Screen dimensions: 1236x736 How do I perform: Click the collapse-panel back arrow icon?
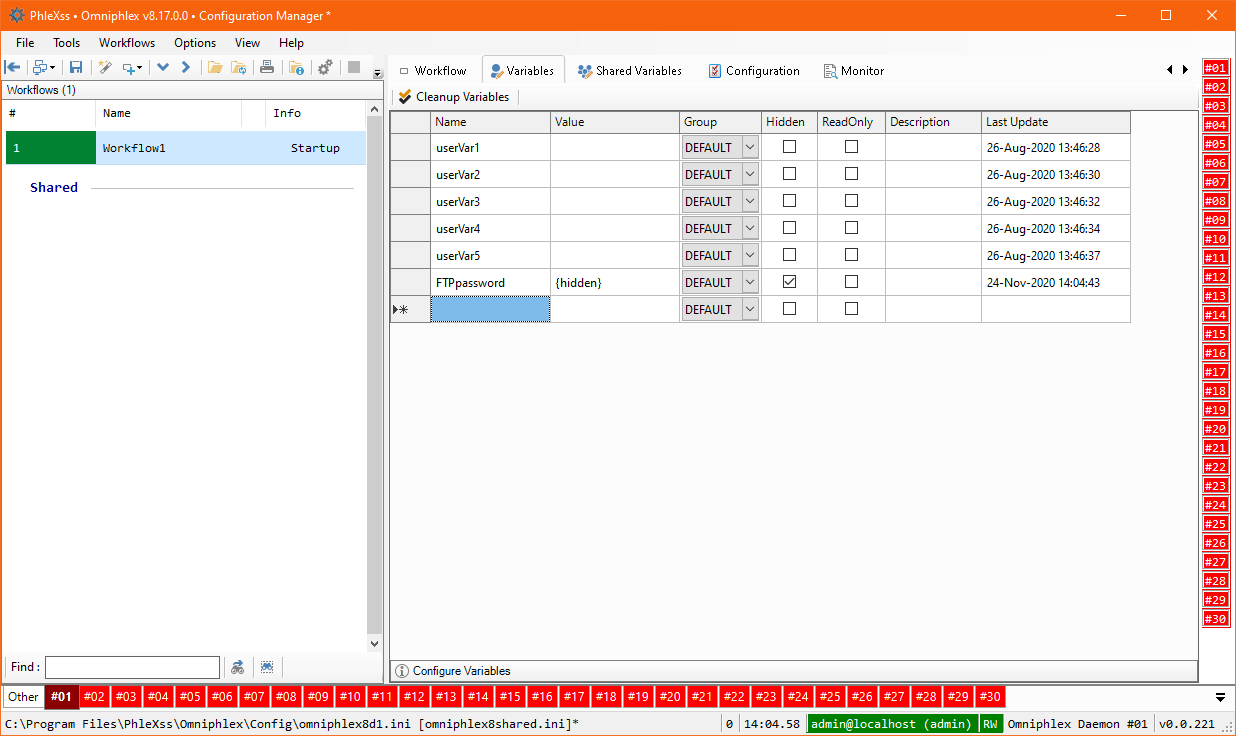click(x=13, y=68)
